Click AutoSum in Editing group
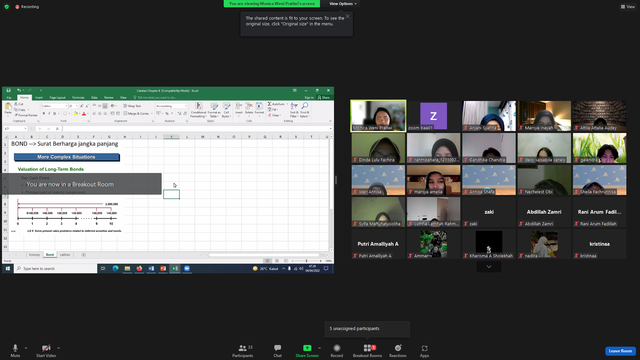Viewport: 640px width, 360px height. coord(276,104)
